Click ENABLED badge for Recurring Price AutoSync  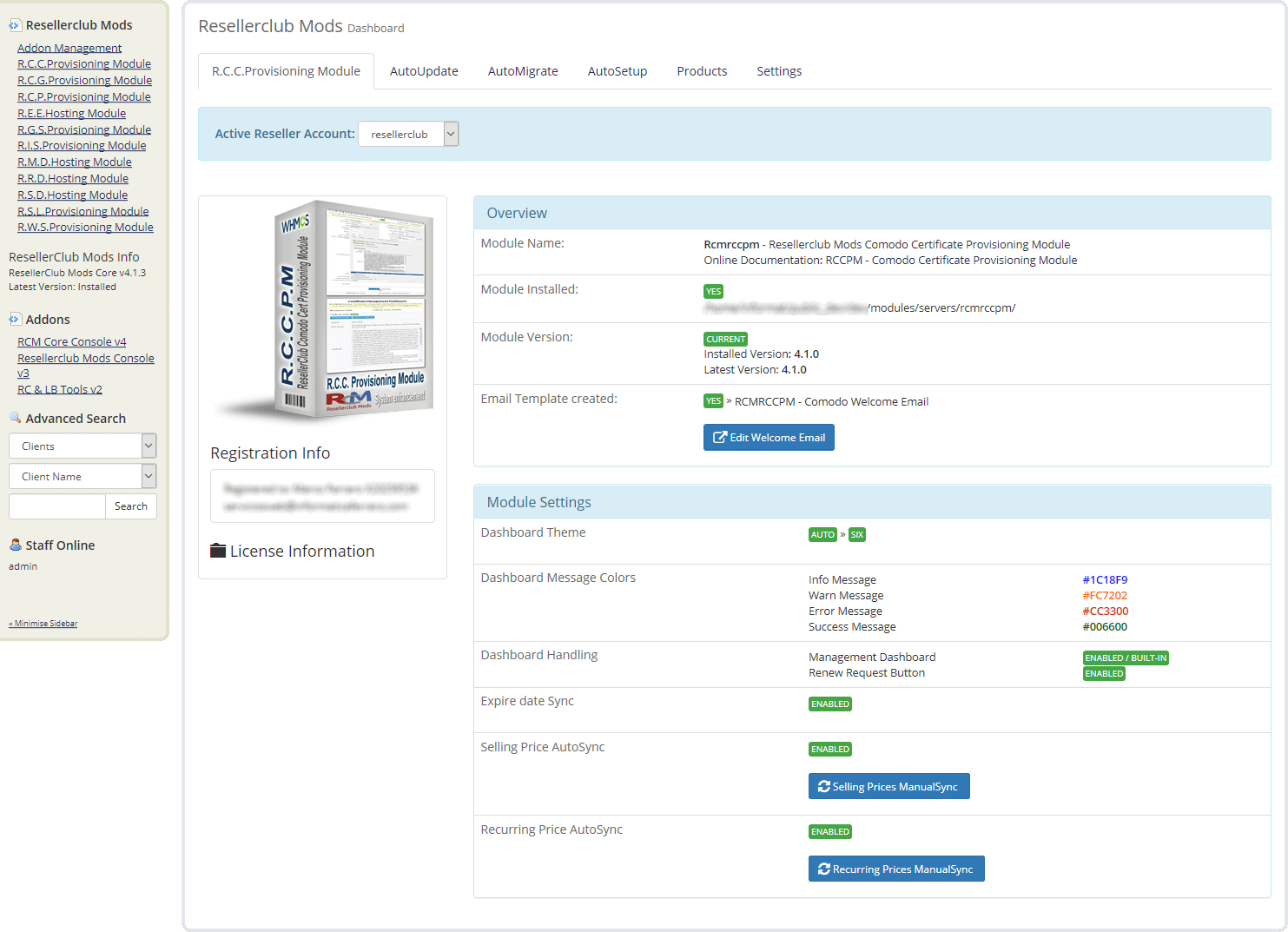pos(830,832)
